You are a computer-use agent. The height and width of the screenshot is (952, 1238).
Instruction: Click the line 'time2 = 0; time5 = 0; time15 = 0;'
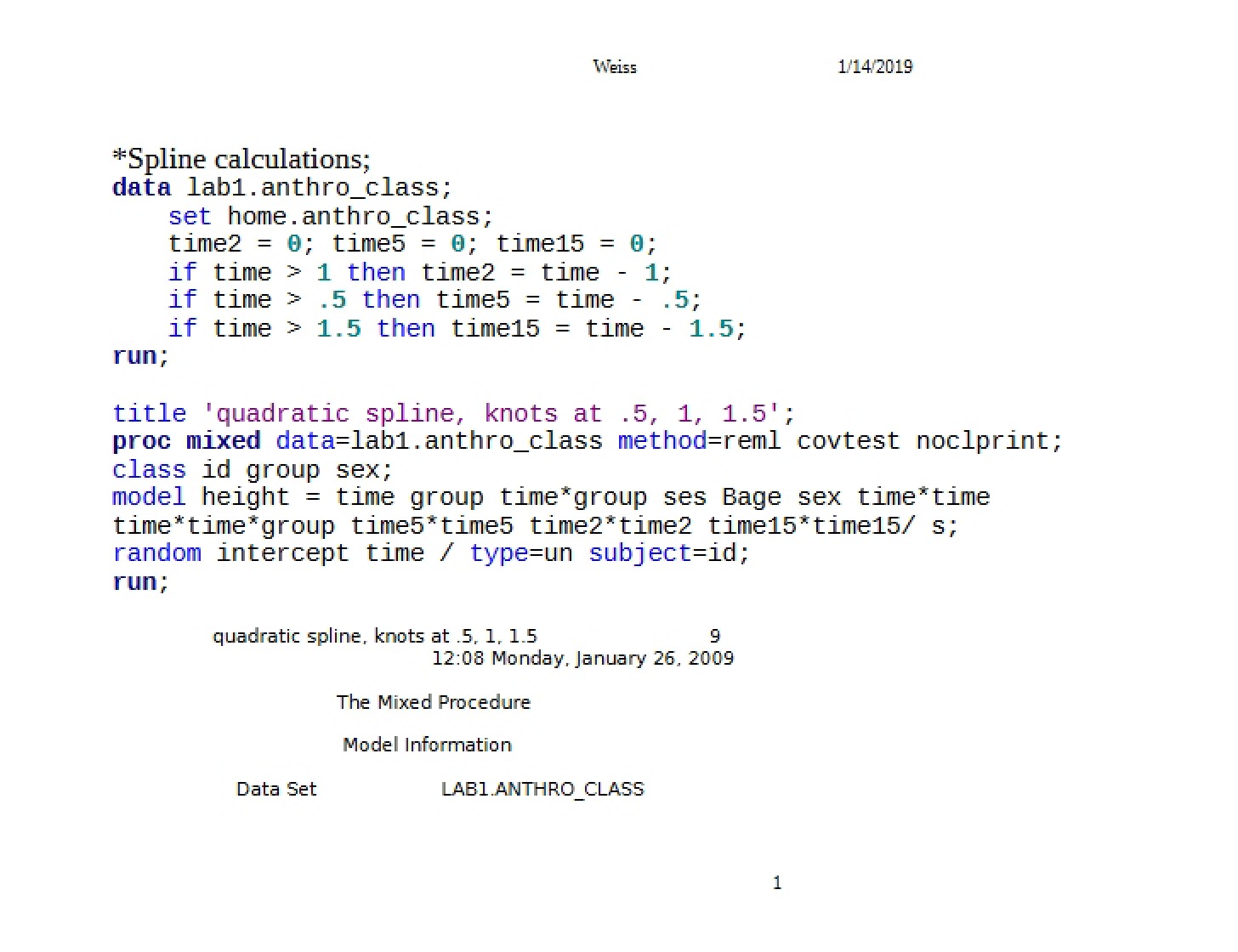(413, 244)
